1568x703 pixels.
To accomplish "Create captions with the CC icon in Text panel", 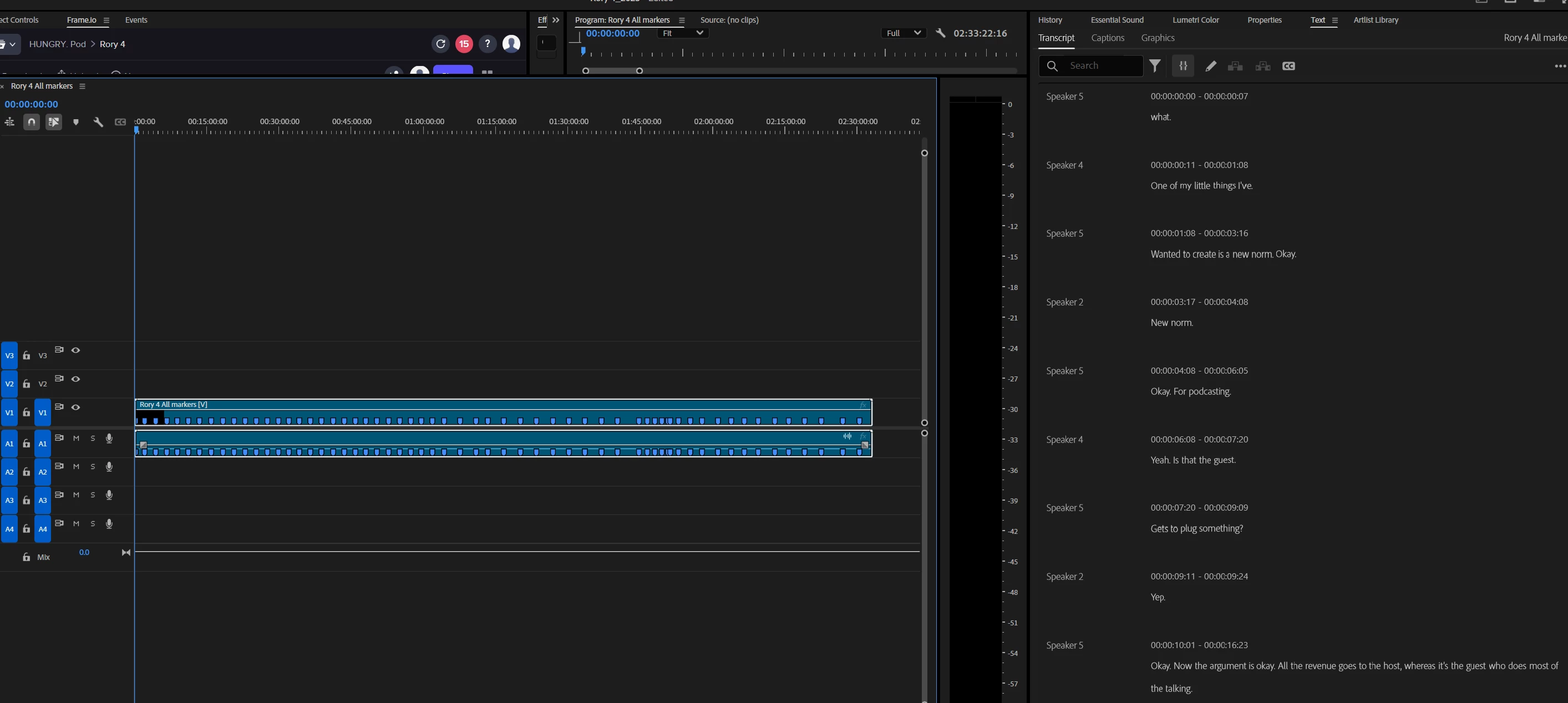I will 1288,66.
